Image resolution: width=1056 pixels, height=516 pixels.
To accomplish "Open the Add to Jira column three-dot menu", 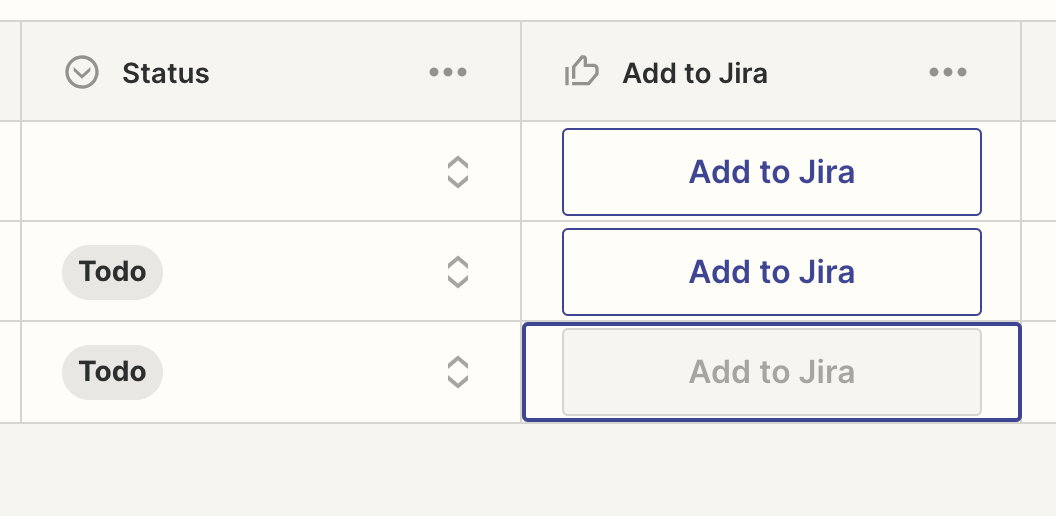I will (x=947, y=72).
